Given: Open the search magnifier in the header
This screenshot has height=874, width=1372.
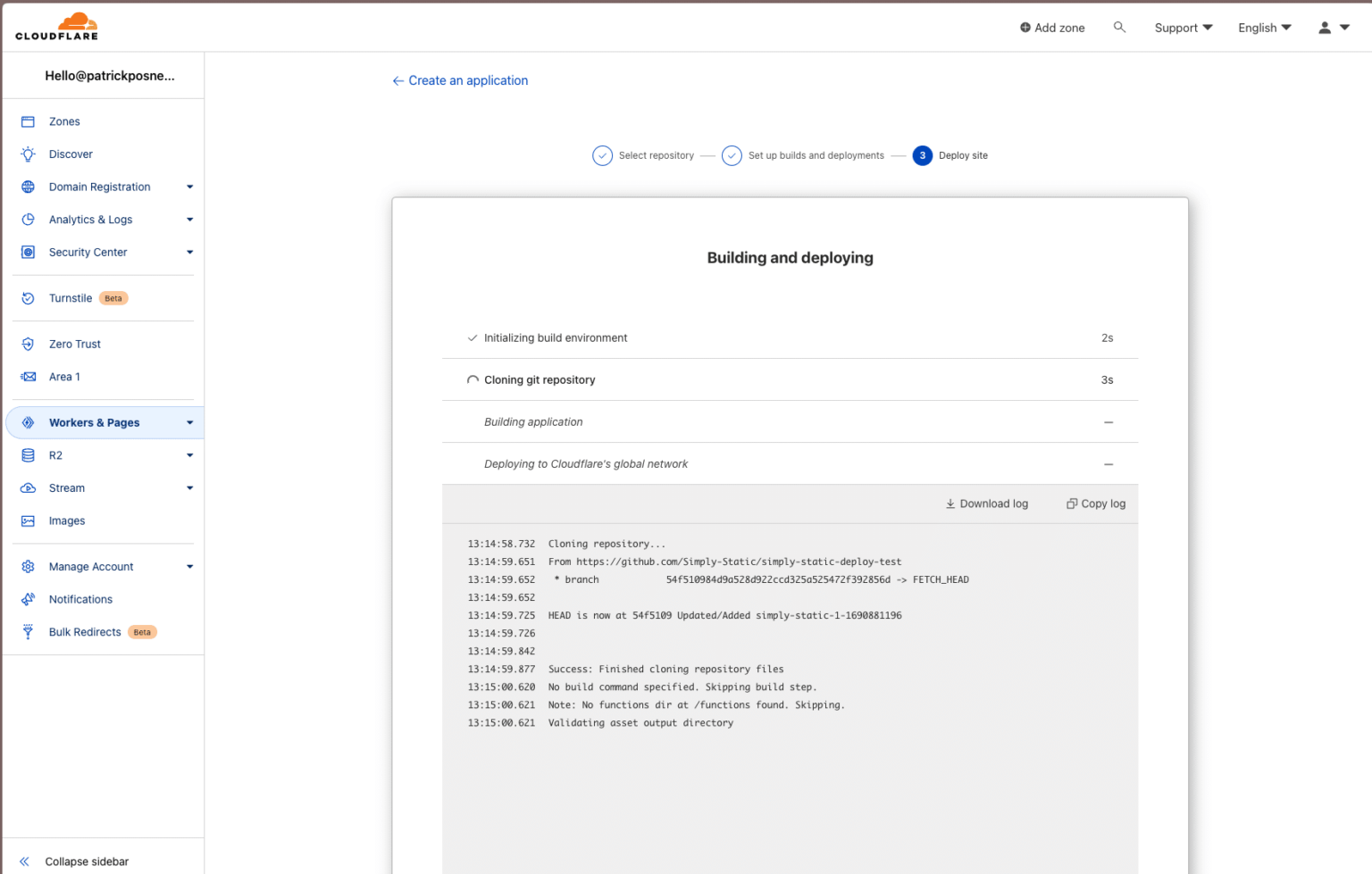Looking at the screenshot, I should point(1119,28).
